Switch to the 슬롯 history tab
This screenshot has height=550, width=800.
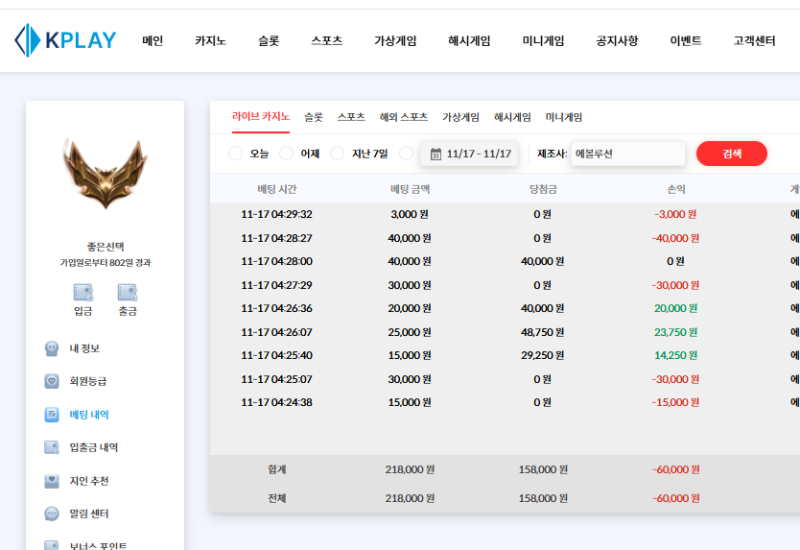313,117
